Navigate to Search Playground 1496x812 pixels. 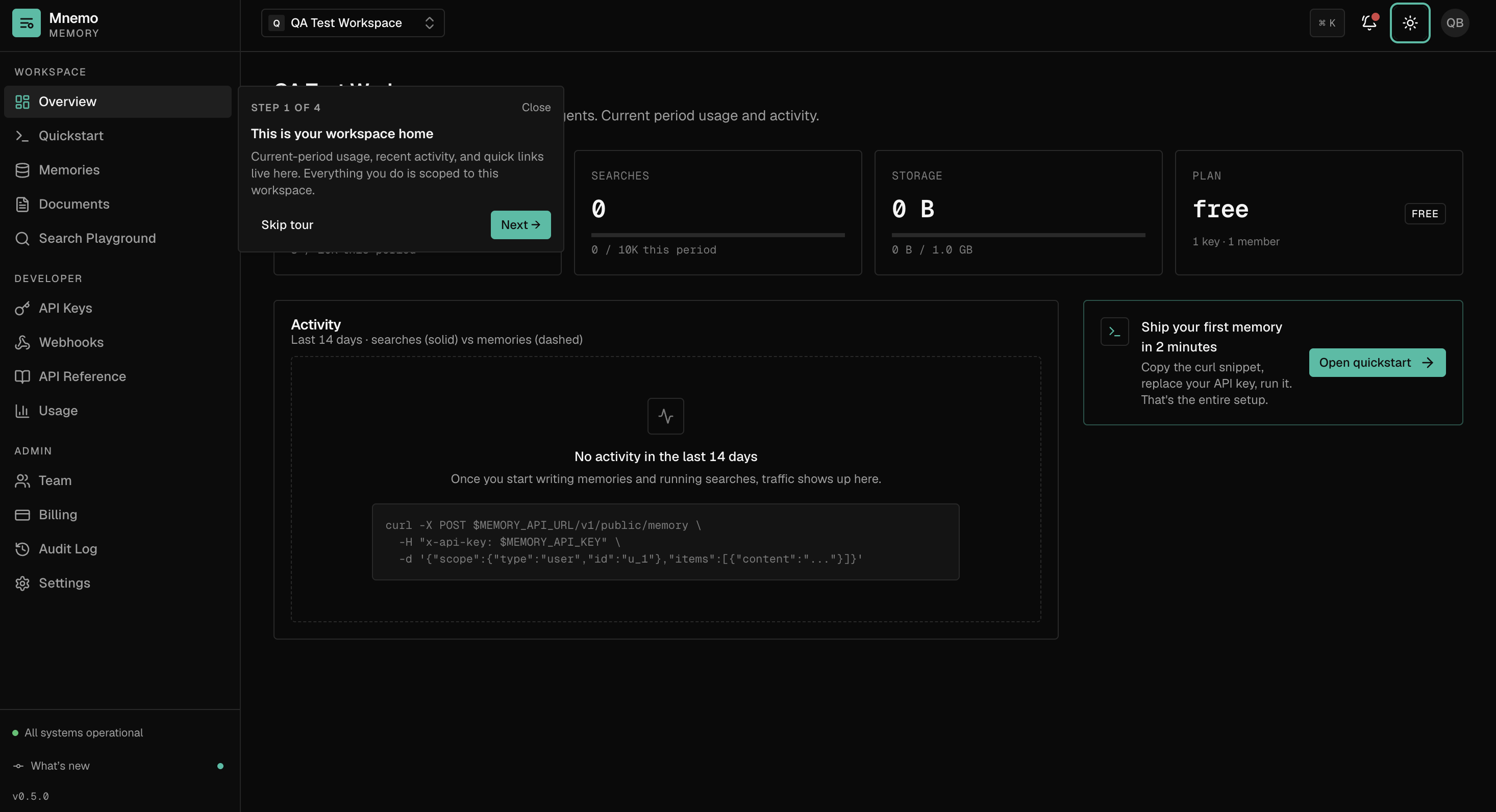[x=117, y=239]
